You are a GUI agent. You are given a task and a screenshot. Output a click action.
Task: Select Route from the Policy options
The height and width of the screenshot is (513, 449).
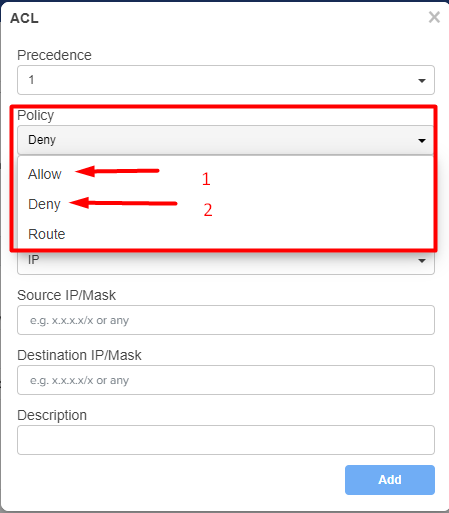47,234
